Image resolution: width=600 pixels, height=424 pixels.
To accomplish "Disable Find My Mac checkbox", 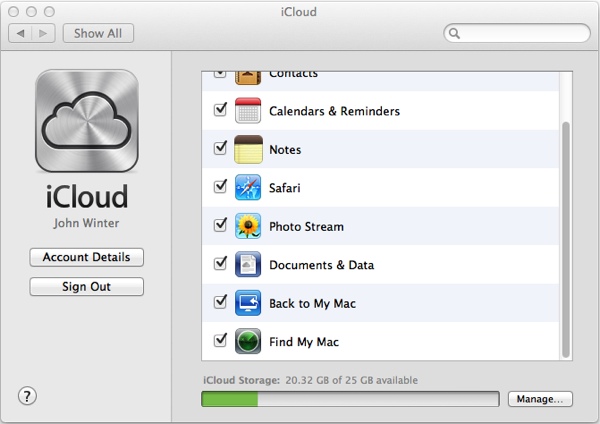I will [x=220, y=340].
